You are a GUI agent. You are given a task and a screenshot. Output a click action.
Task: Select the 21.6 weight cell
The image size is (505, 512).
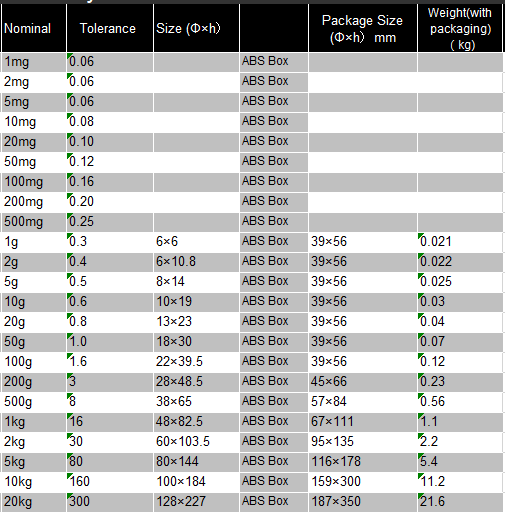(x=460, y=502)
